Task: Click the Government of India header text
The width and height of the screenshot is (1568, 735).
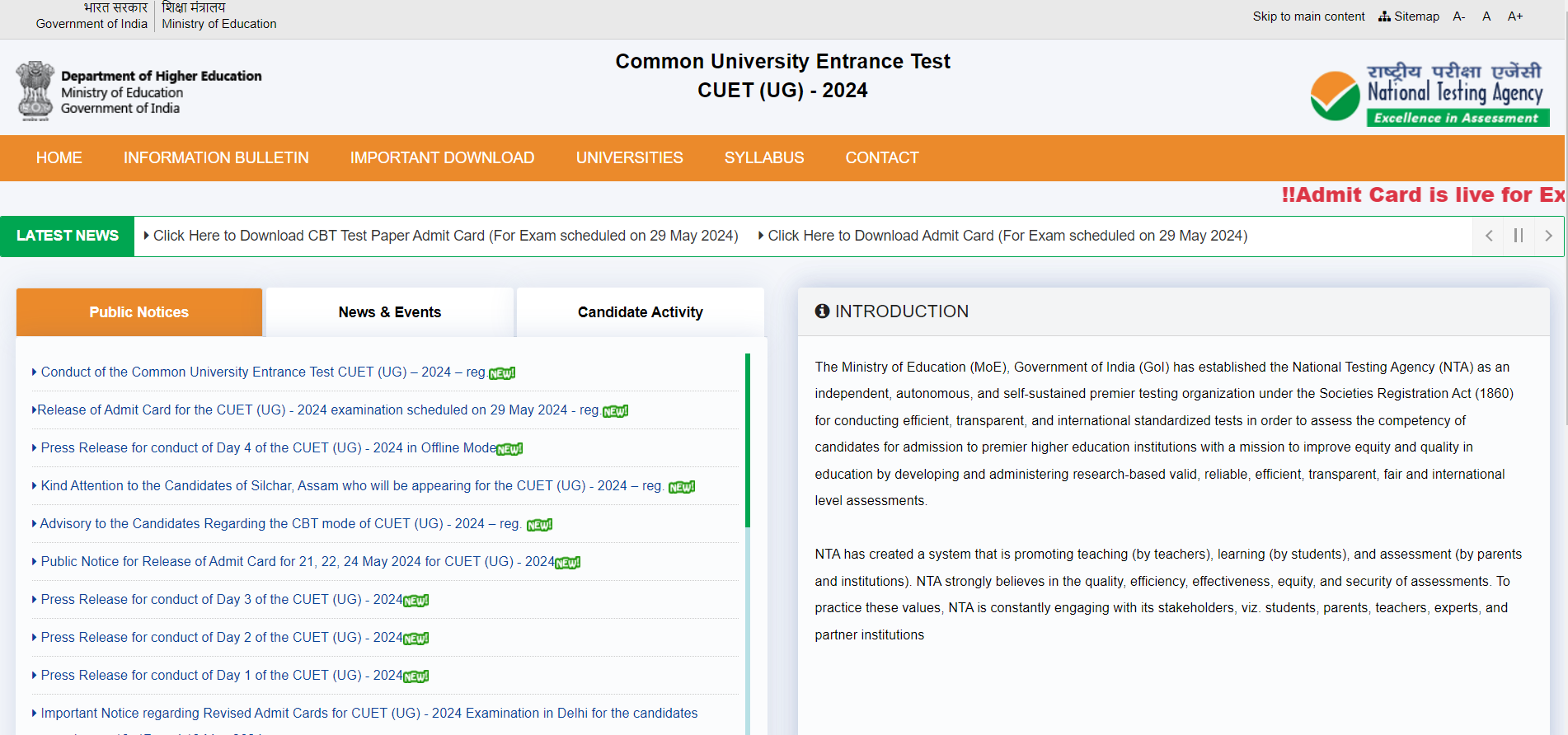Action: tap(92, 24)
